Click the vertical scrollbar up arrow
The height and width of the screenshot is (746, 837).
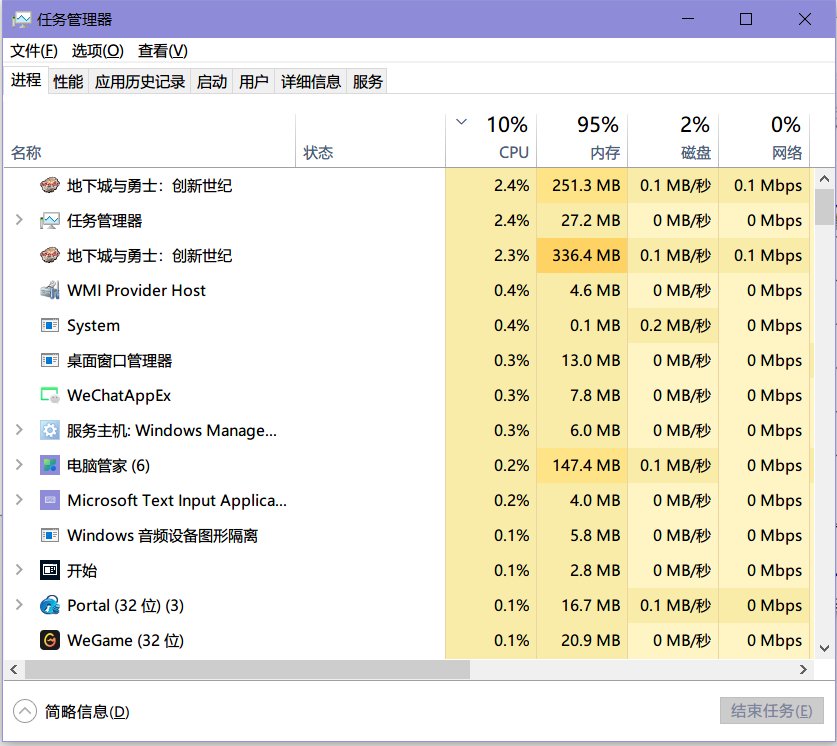click(x=825, y=179)
